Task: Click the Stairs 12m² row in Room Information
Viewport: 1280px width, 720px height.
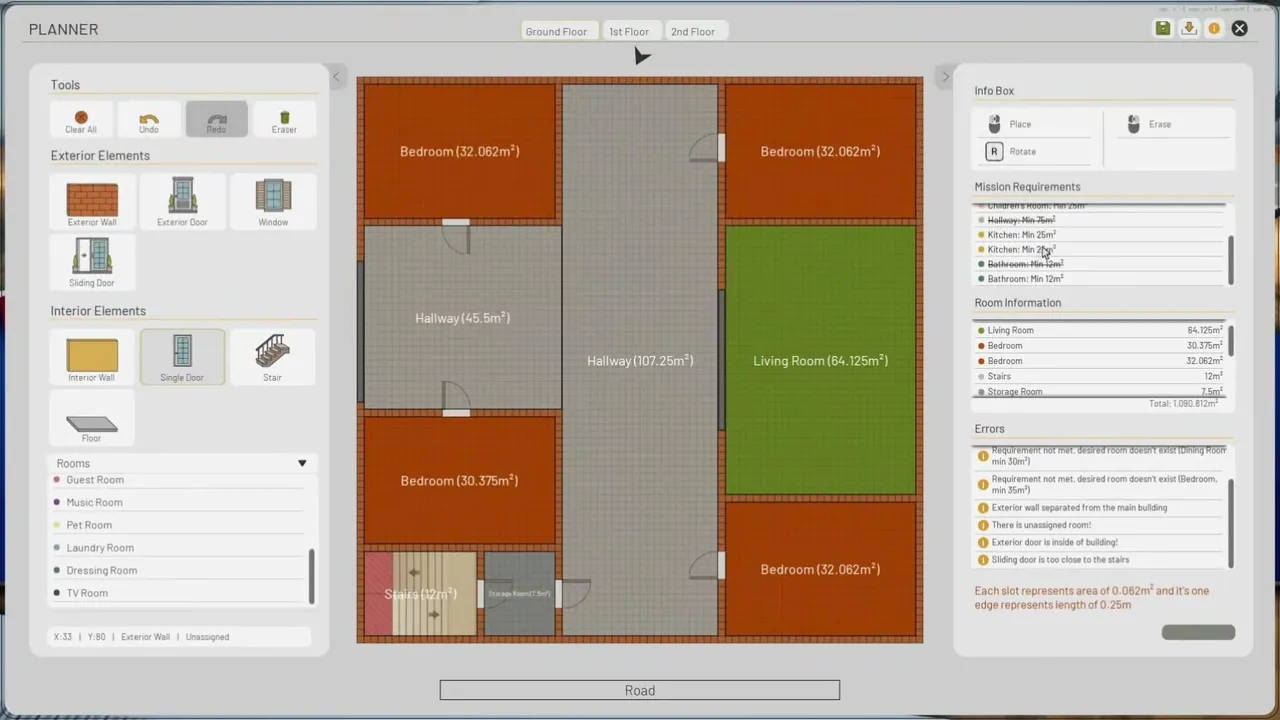Action: coord(1100,377)
